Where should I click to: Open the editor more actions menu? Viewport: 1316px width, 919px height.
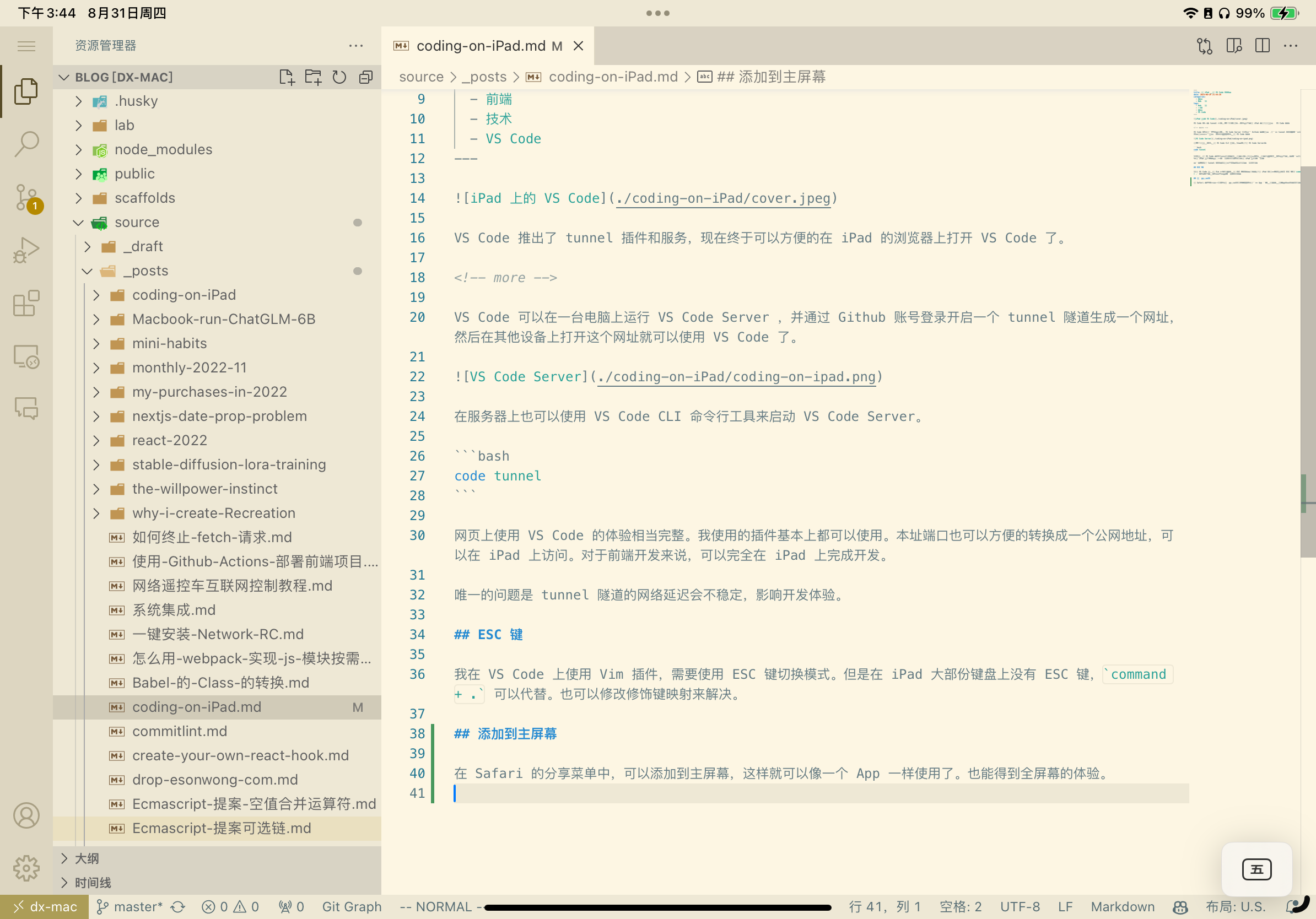1291,46
